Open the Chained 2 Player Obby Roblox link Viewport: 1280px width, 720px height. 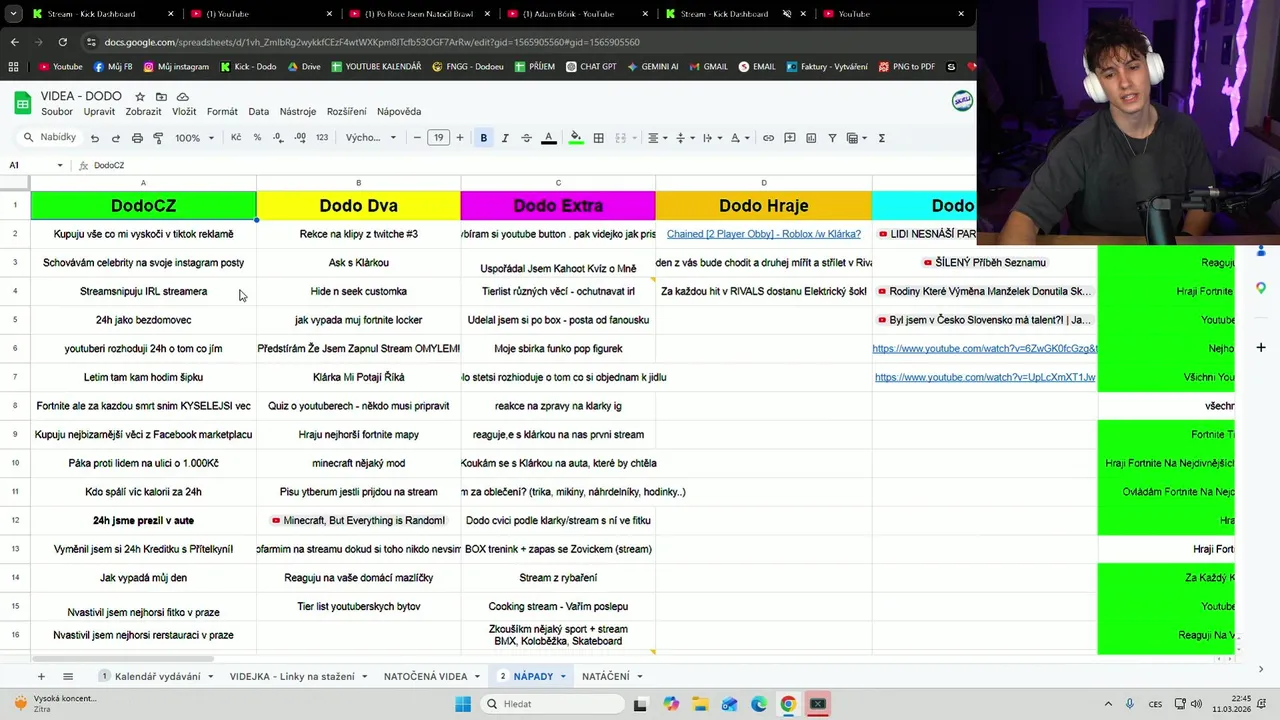coord(764,234)
